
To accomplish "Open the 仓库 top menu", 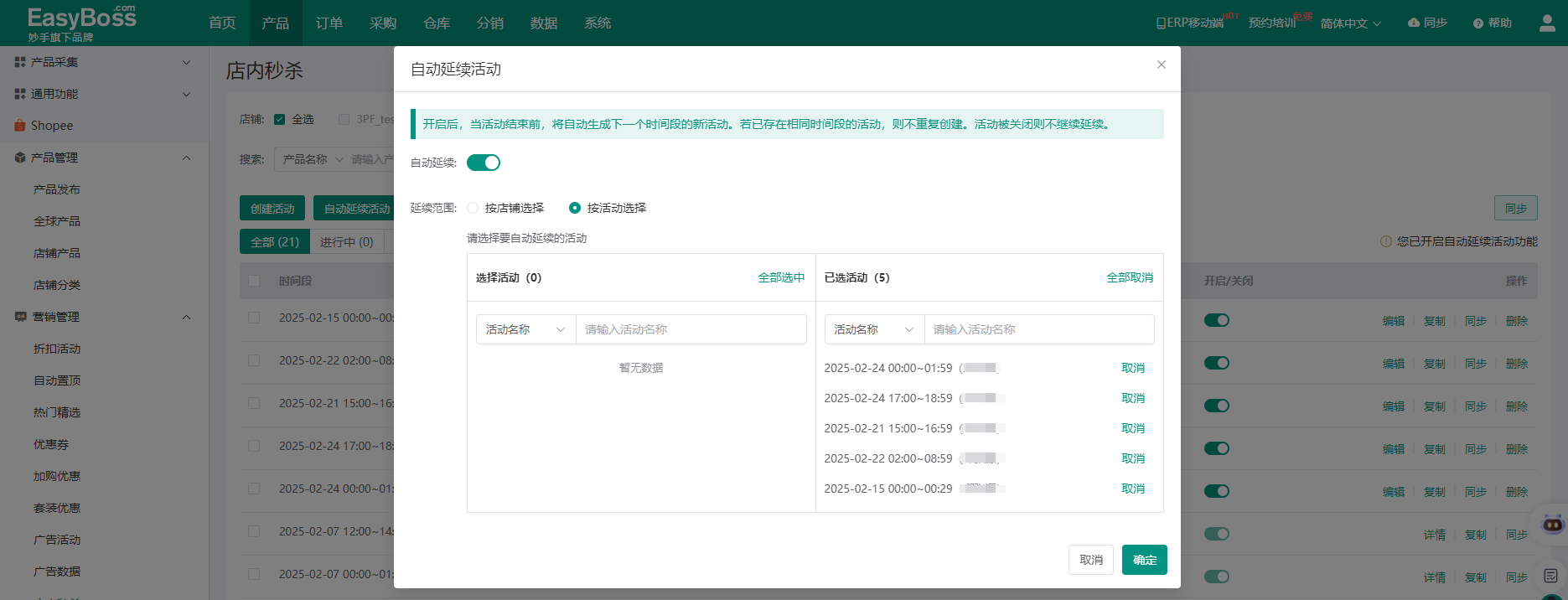I will 437,23.
